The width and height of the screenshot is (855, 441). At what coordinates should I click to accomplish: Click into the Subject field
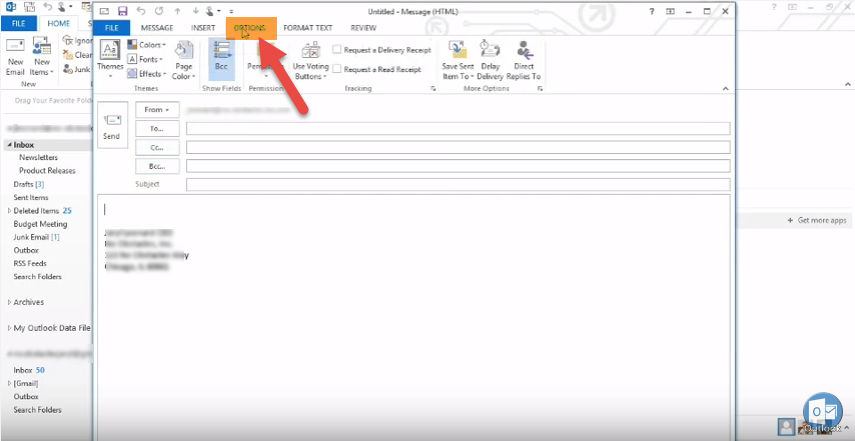pos(457,185)
